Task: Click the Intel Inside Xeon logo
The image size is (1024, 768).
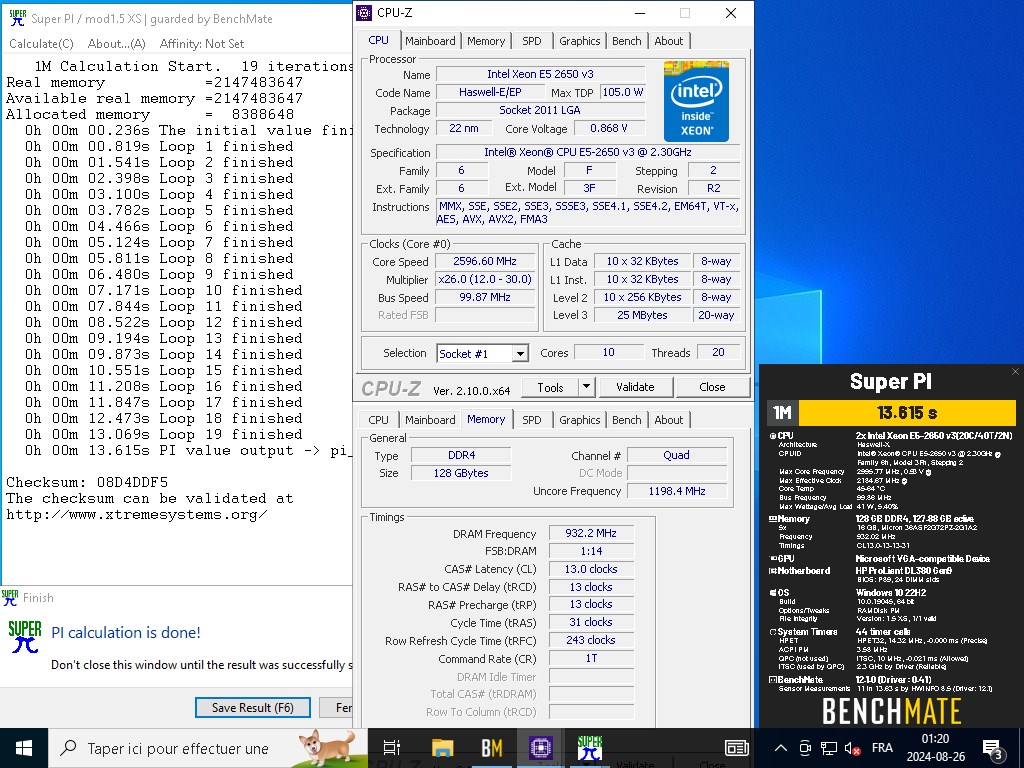Action: (x=696, y=101)
